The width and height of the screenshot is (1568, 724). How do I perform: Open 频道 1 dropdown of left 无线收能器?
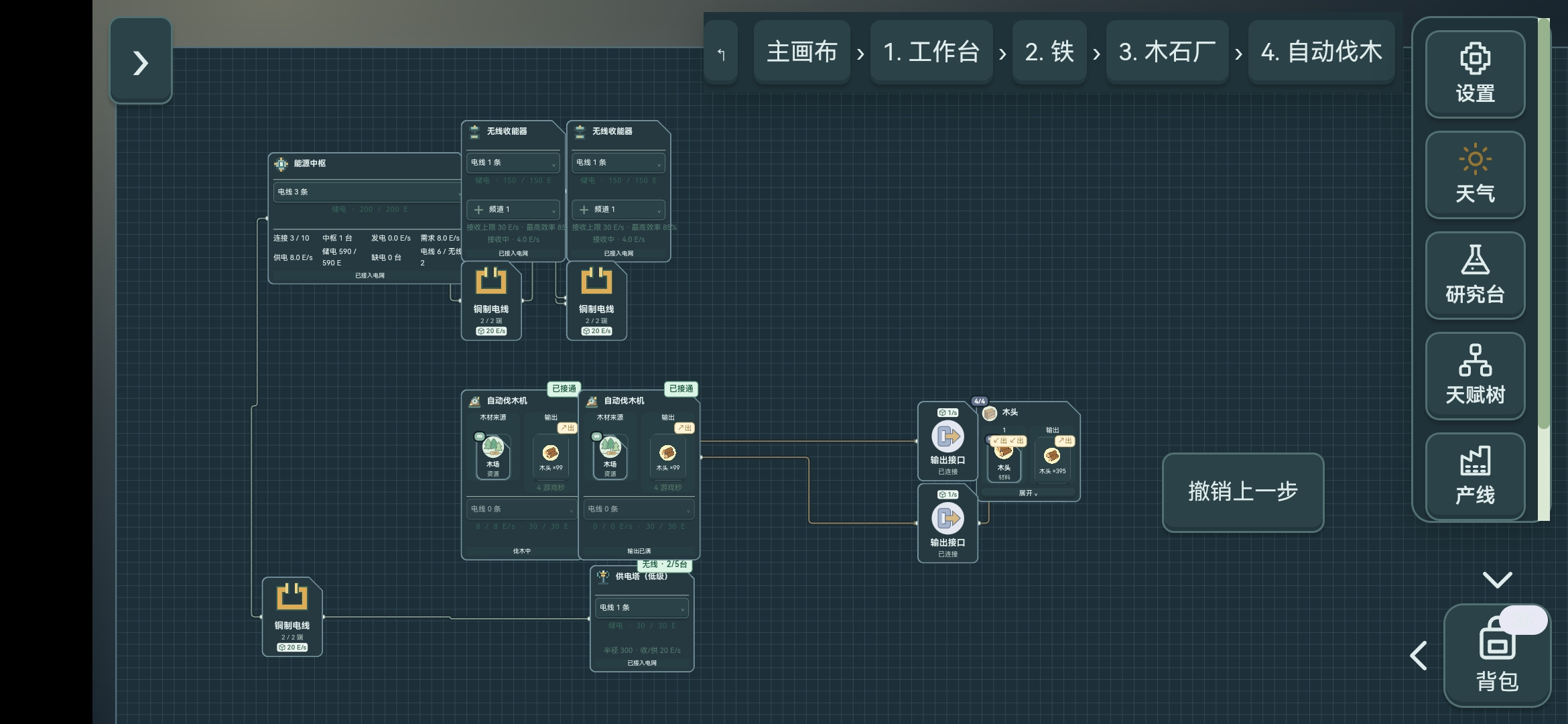(x=513, y=210)
